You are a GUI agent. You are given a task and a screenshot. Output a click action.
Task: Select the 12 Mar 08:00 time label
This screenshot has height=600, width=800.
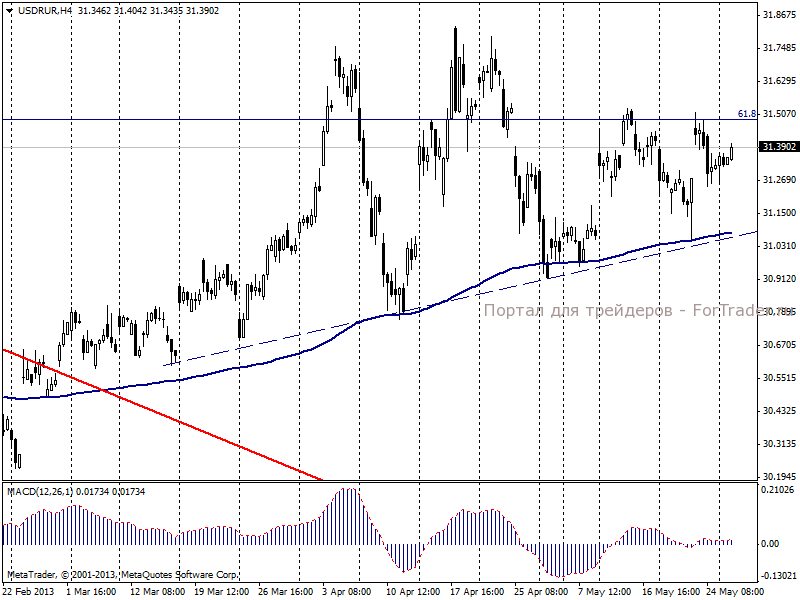pyautogui.click(x=157, y=592)
